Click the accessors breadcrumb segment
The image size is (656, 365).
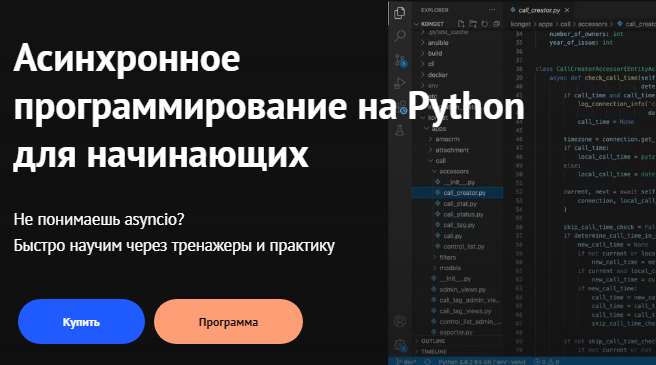[592, 24]
